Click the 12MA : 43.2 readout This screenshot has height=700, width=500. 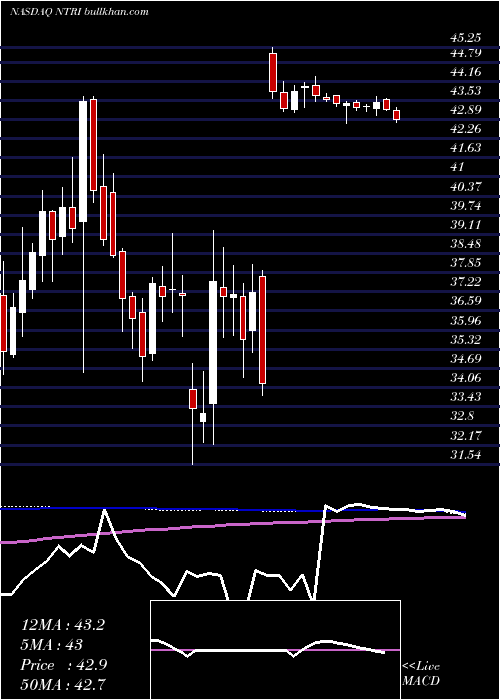click(x=62, y=625)
